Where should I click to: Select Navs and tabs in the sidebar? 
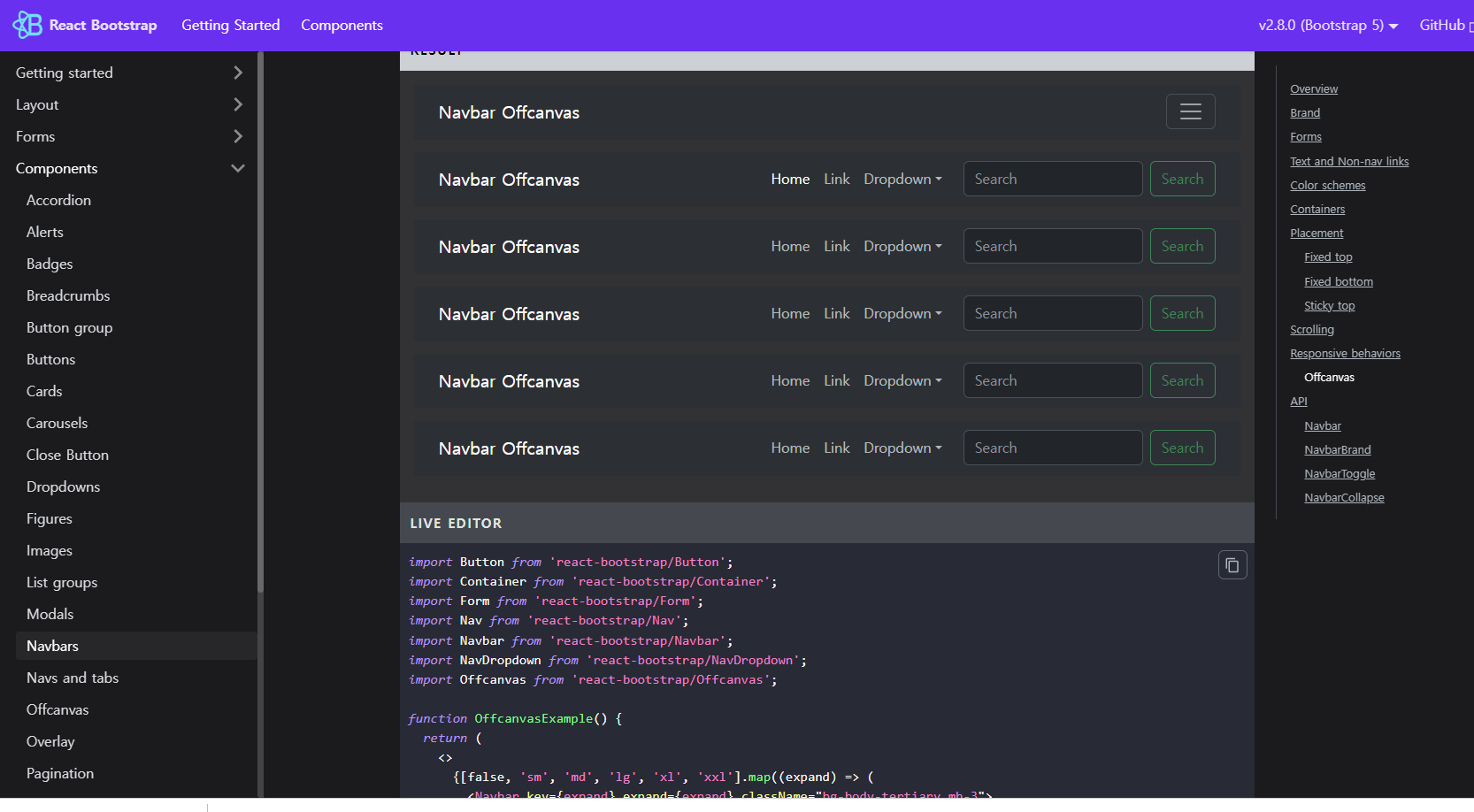point(73,678)
